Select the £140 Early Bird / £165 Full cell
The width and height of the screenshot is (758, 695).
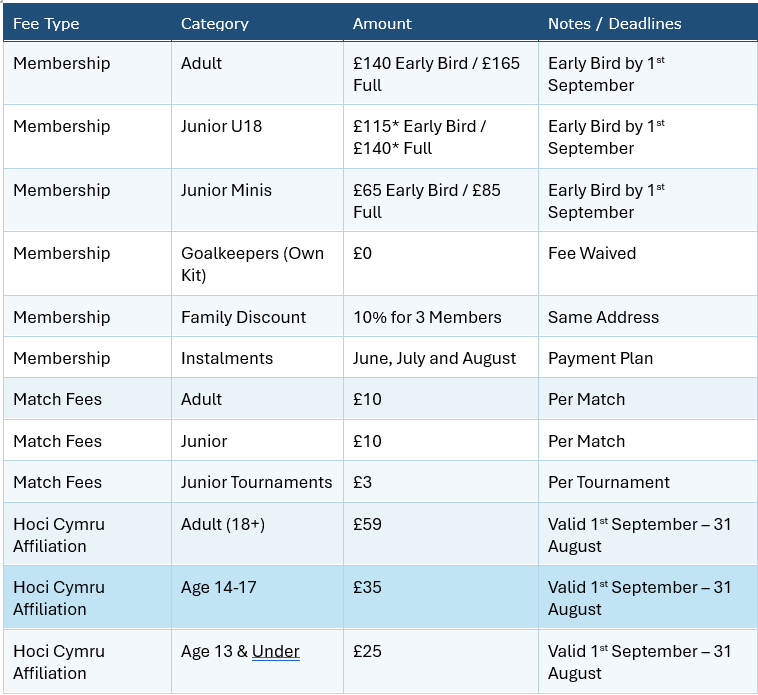point(440,73)
